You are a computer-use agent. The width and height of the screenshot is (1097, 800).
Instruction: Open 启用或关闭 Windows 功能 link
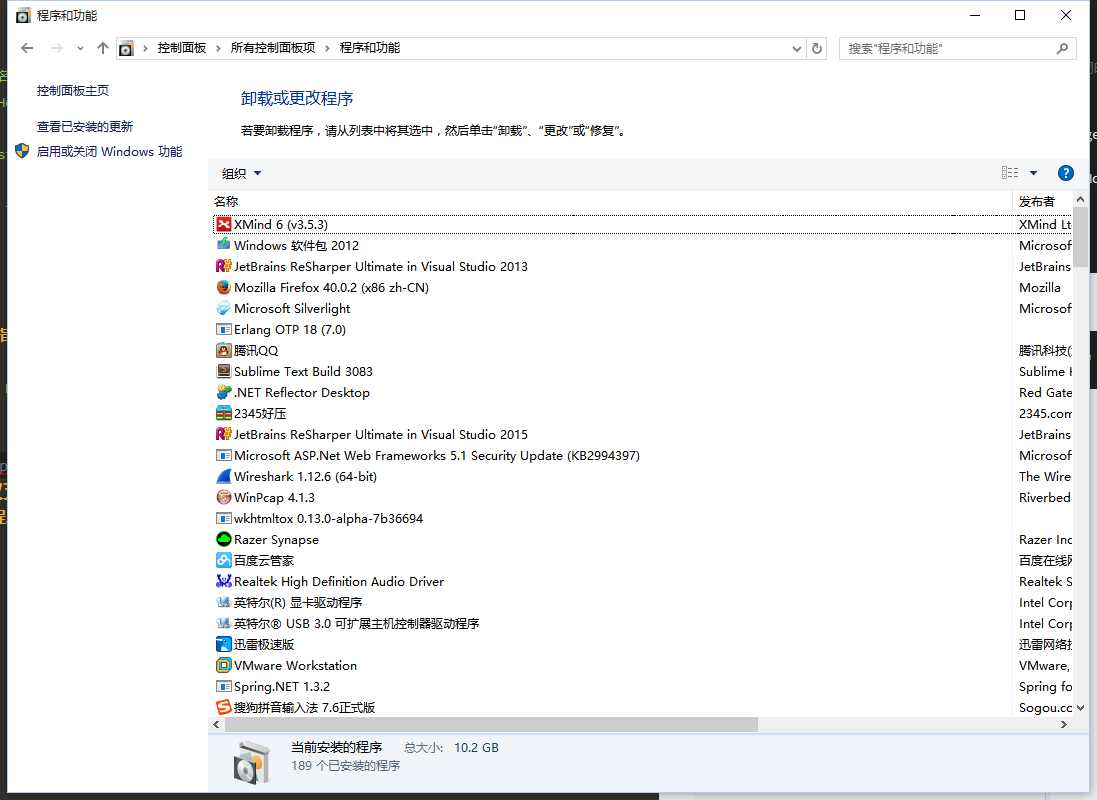pyautogui.click(x=109, y=151)
